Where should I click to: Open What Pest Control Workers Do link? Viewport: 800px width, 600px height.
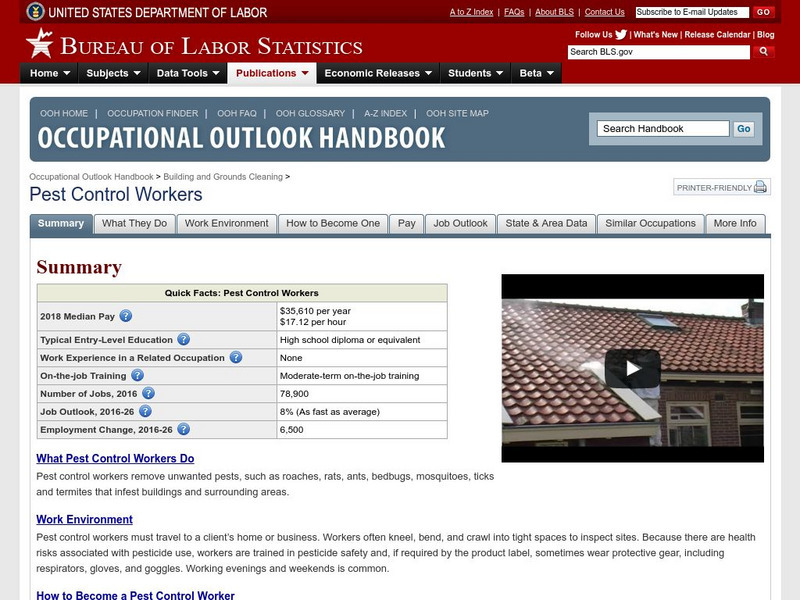pos(115,458)
